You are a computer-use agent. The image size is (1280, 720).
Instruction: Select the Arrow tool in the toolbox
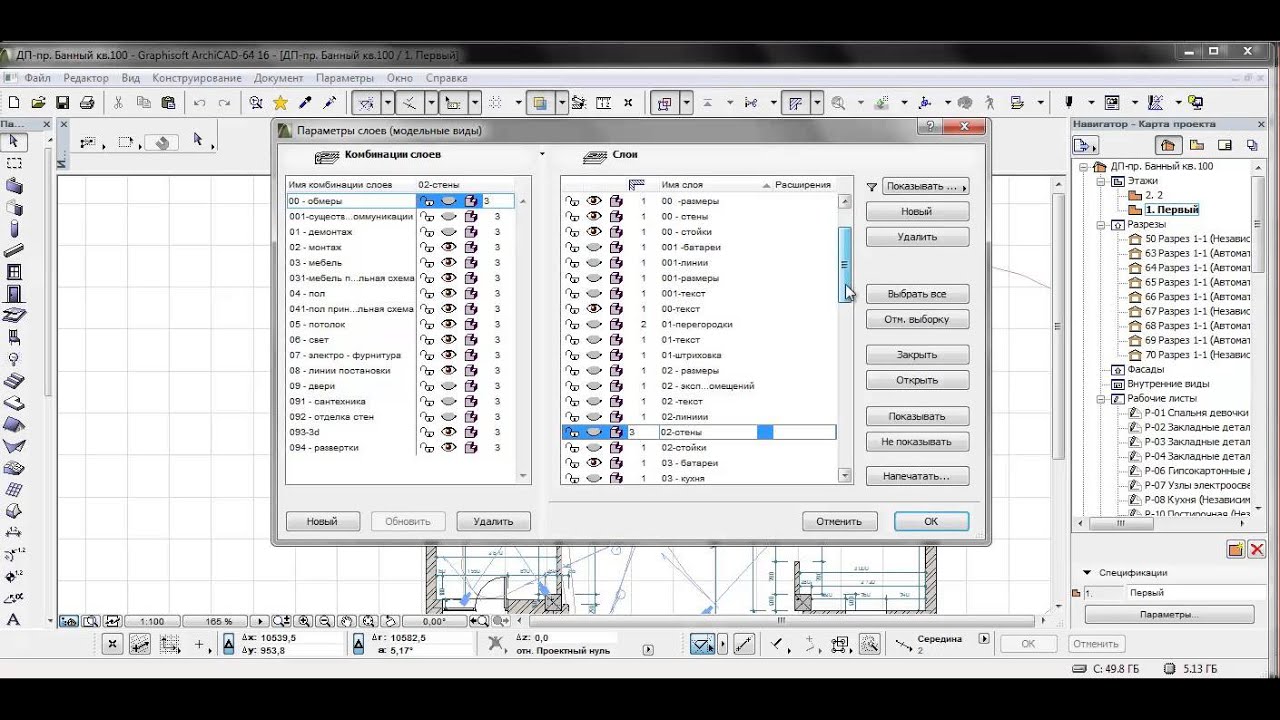pos(14,142)
